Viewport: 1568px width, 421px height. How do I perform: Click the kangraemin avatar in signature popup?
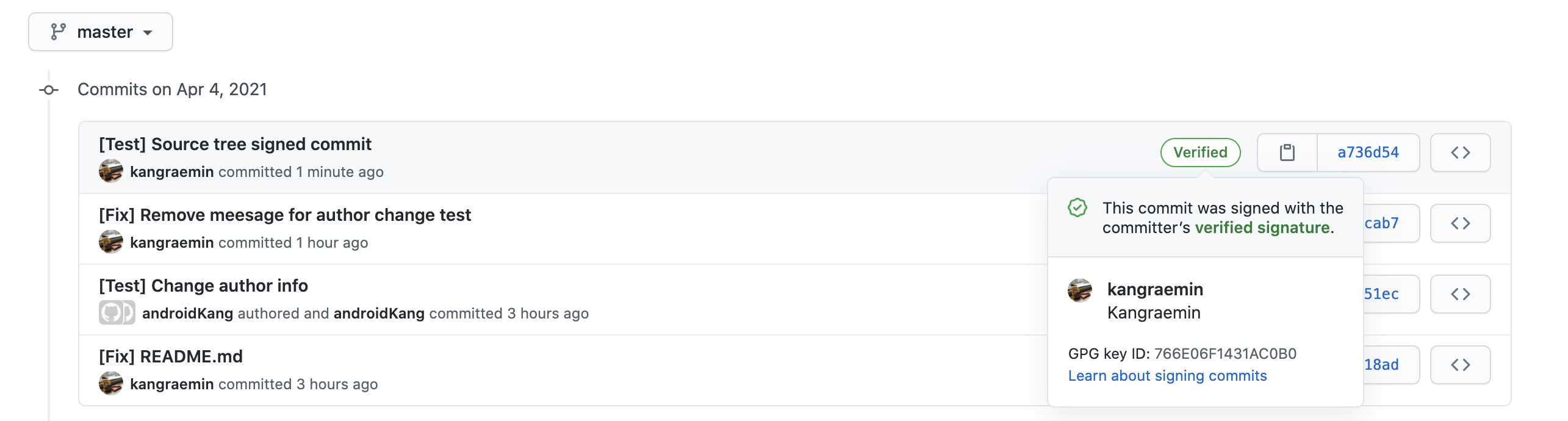(x=1080, y=290)
